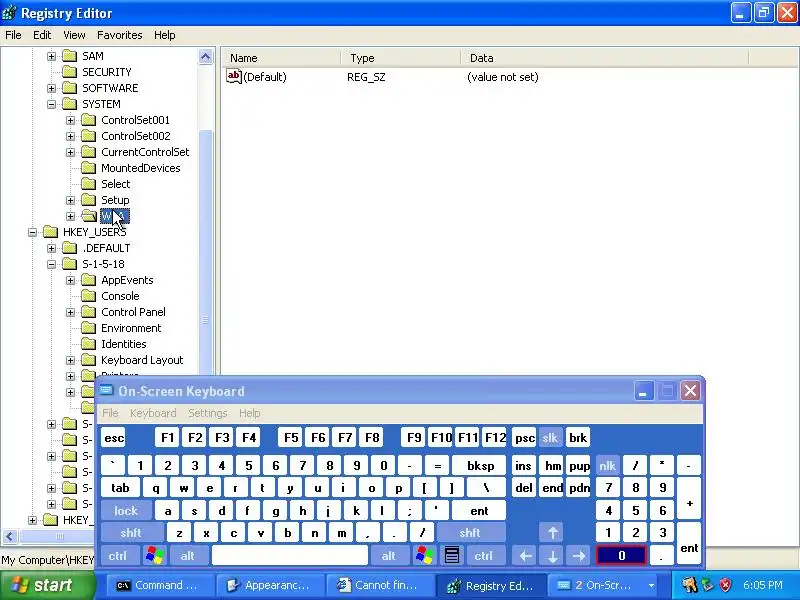Click the tree pane vertical scrollbar thumb
This screenshot has height=600, width=800.
pos(206,255)
